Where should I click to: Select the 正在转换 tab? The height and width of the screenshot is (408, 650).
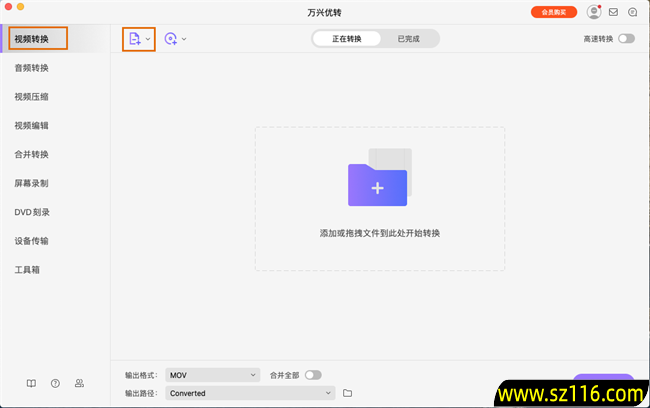click(x=347, y=39)
